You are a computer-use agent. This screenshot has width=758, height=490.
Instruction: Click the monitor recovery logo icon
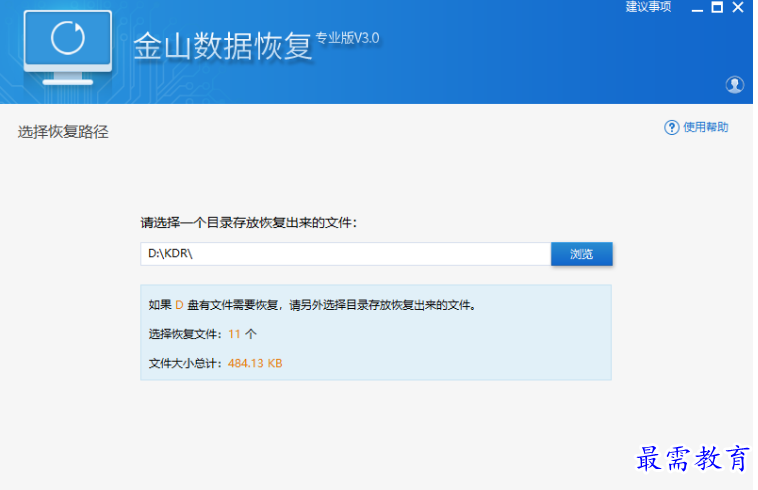[x=68, y=47]
